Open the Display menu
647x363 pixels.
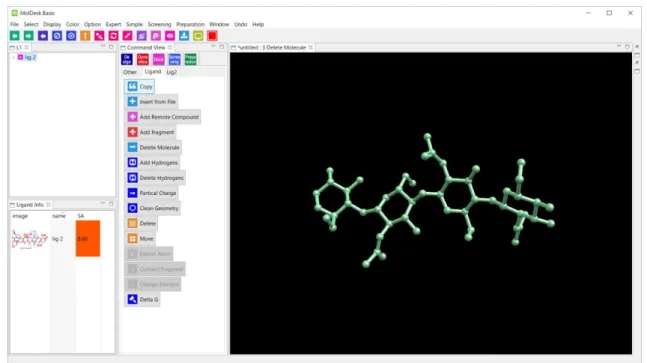tap(52, 24)
